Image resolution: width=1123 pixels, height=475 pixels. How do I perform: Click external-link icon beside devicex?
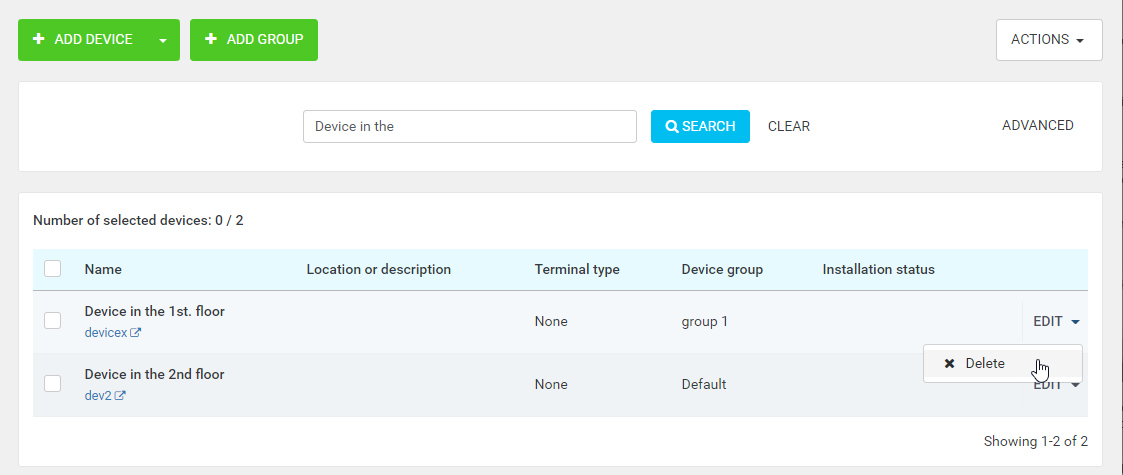tap(136, 333)
